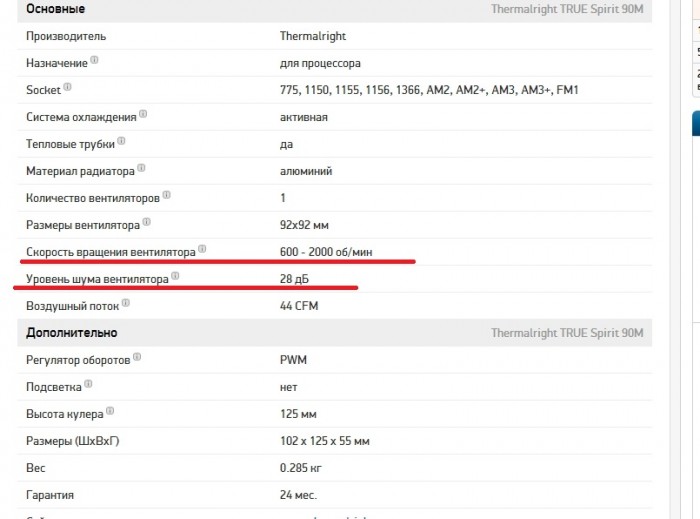This screenshot has height=519, width=700.
Task: Click Thermalright TRUE Spirit 90M in Дополнительно header
Action: (567, 333)
